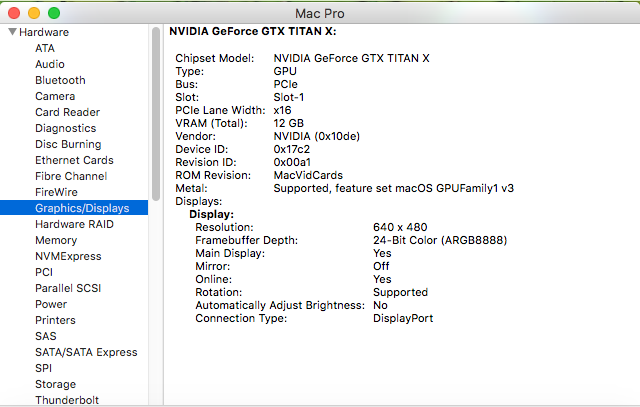The width and height of the screenshot is (640, 407).
Task: Click the Revision ID value 0x00a1
Action: click(x=292, y=162)
